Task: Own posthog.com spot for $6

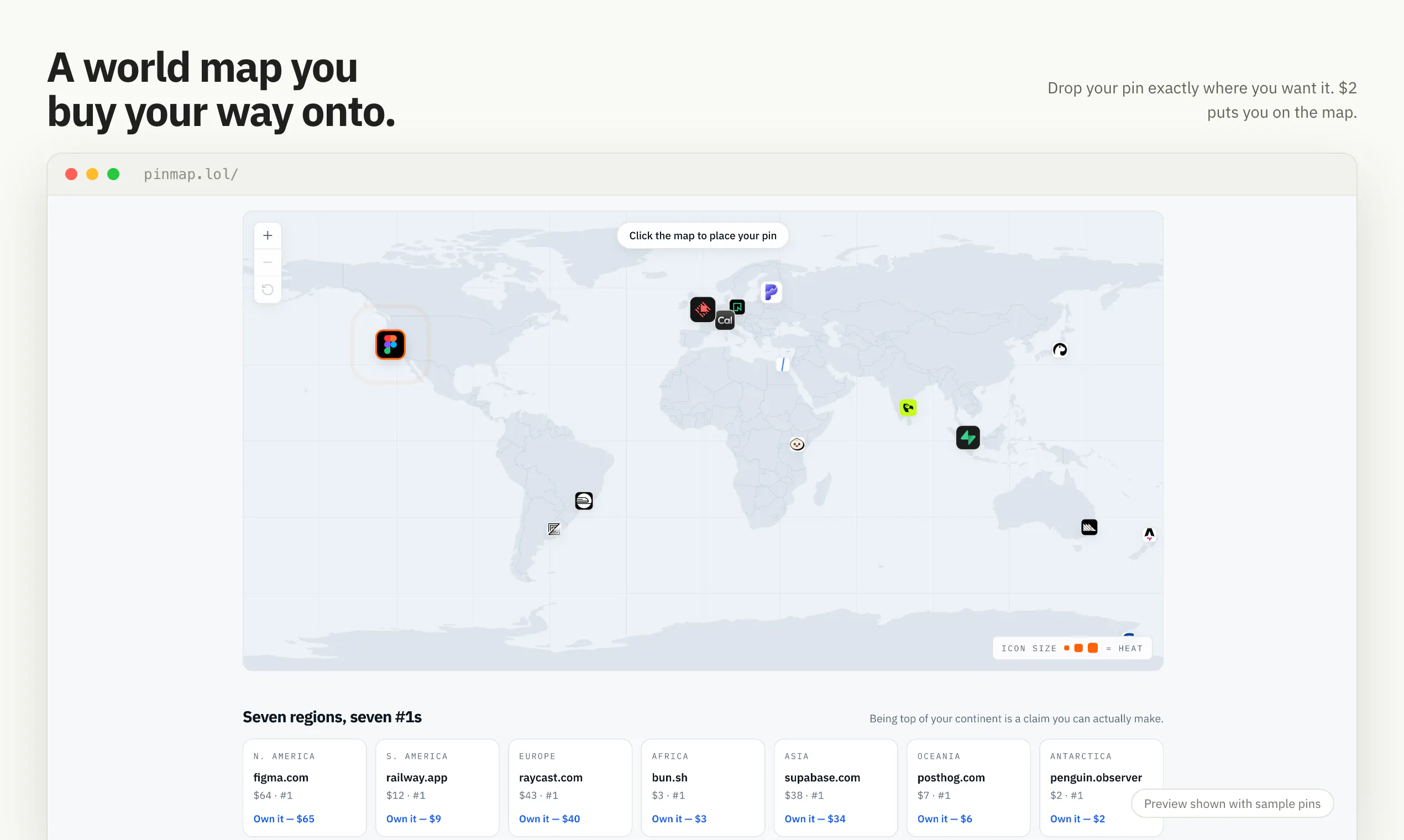Action: [x=944, y=818]
